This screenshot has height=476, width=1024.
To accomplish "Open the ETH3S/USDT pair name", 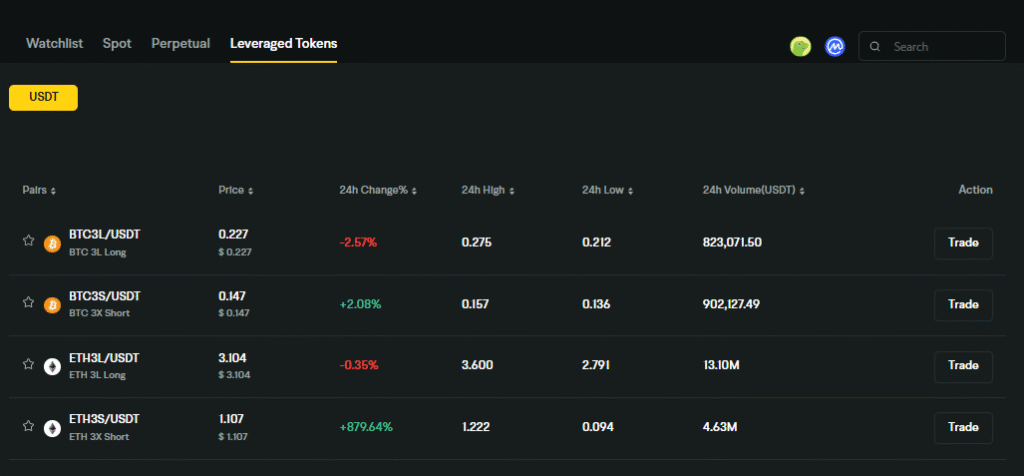I will [x=104, y=419].
